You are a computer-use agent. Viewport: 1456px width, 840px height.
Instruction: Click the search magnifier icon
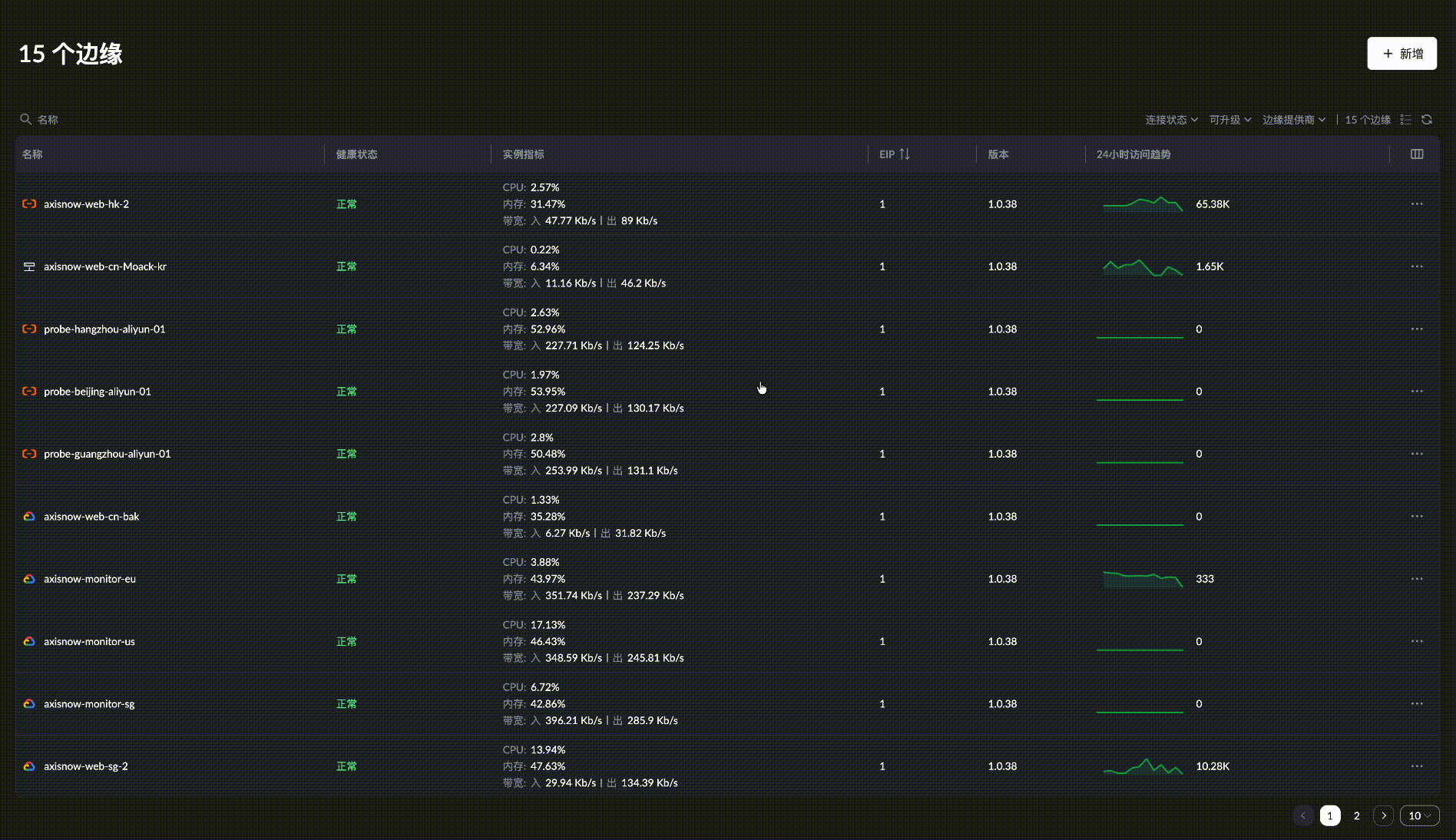tap(25, 120)
